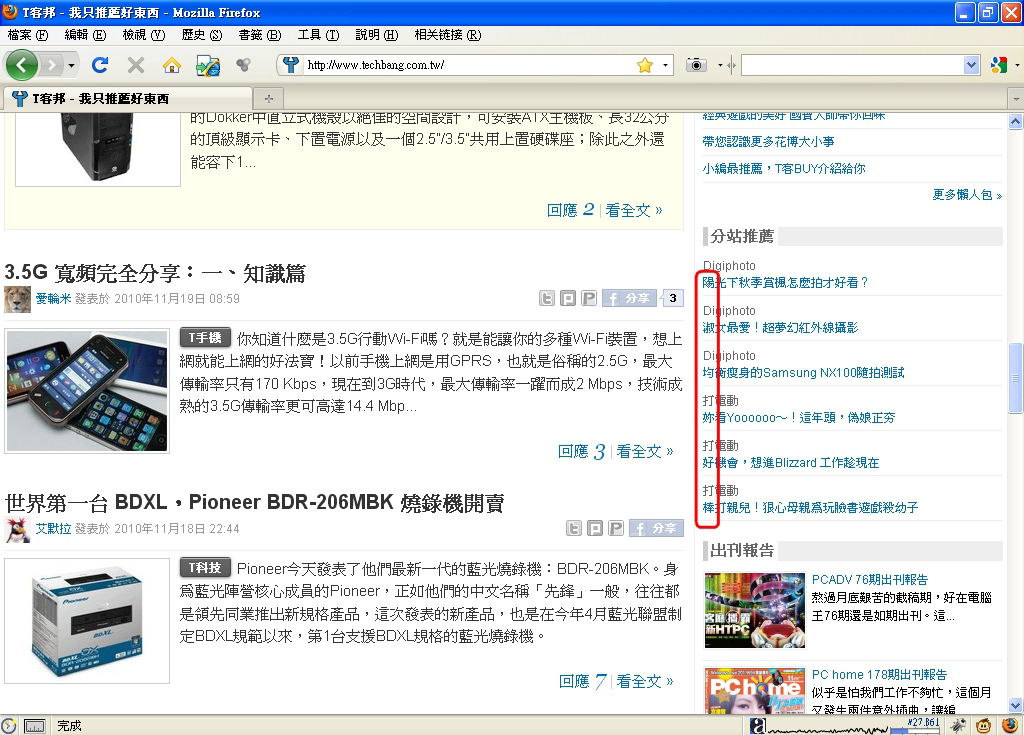Open the 歷史 (S) menu
This screenshot has height=735, width=1024.
tap(202, 35)
